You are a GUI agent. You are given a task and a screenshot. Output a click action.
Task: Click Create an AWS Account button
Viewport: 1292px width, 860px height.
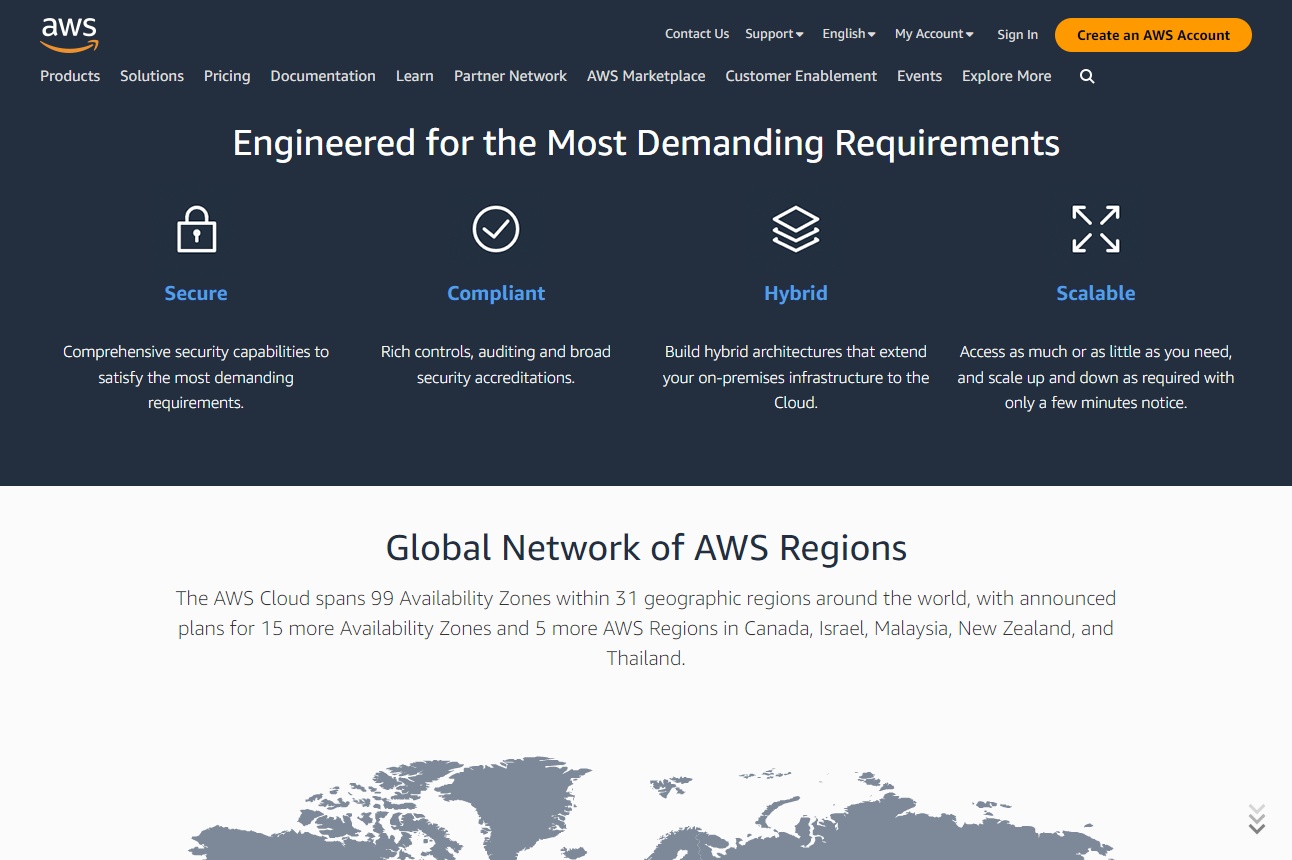pos(1153,35)
